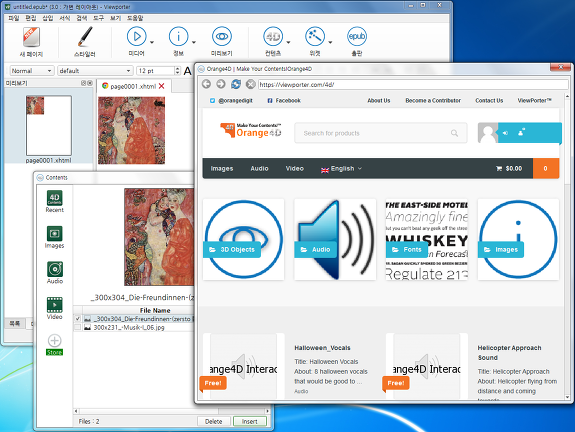Open Helicopter Approach Sound product title
The image size is (575, 432).
coord(509,352)
